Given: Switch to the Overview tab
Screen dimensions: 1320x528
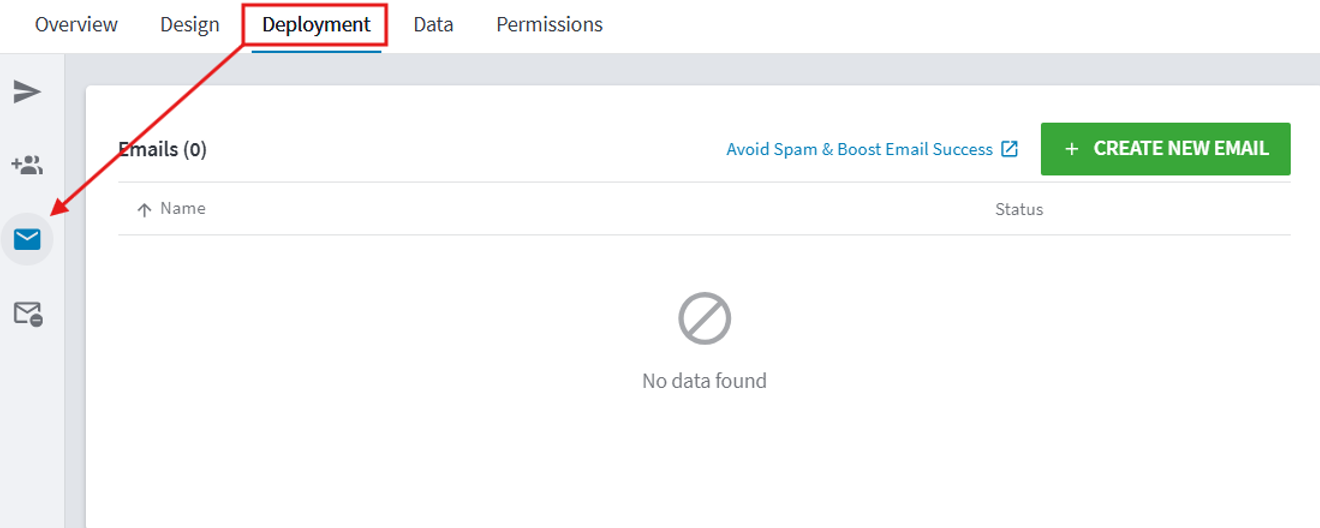Looking at the screenshot, I should click(76, 24).
